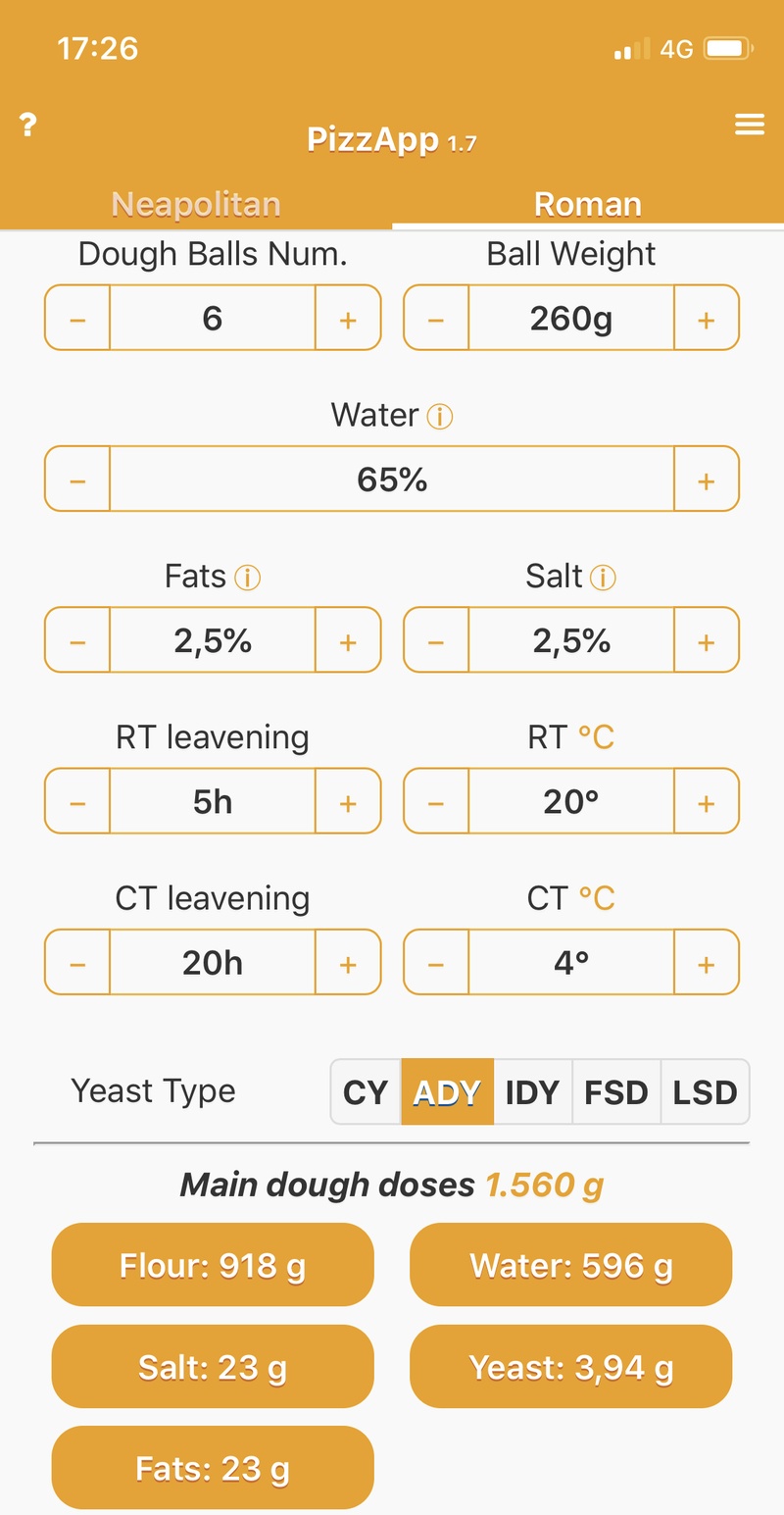Increase Salt percentage with plus
The image size is (784, 1515).
pos(706,641)
